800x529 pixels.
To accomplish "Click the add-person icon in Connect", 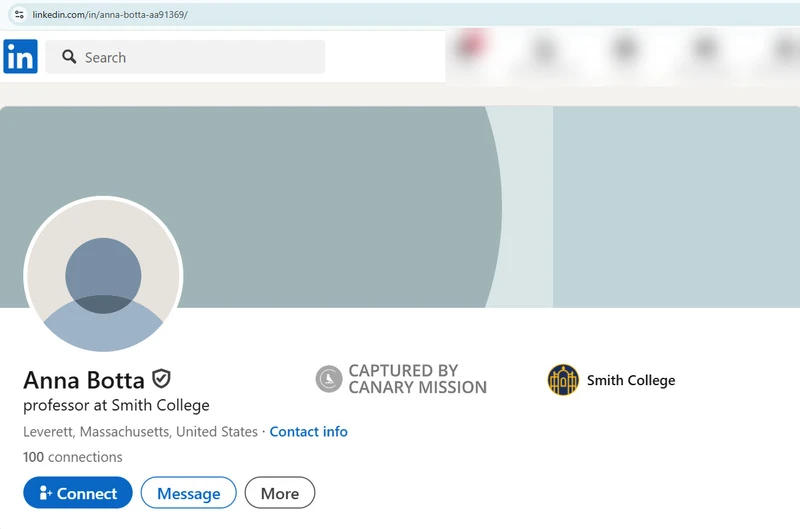I will (x=45, y=493).
